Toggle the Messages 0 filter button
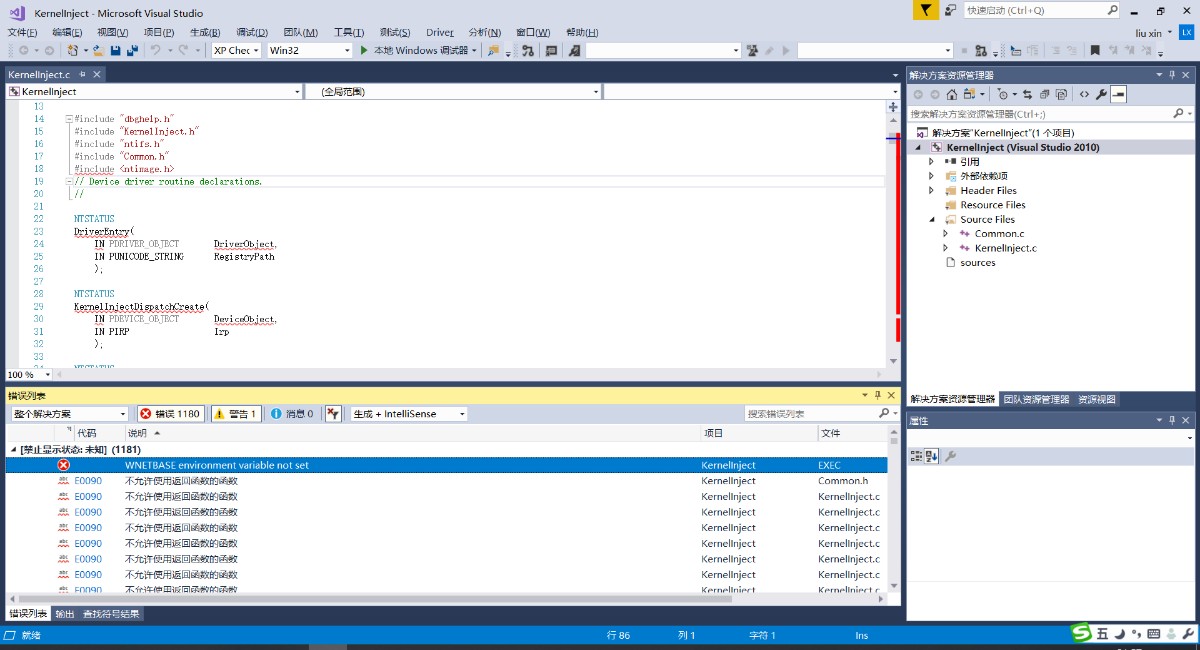Screen dimensions: 1200x650 click(x=292, y=413)
